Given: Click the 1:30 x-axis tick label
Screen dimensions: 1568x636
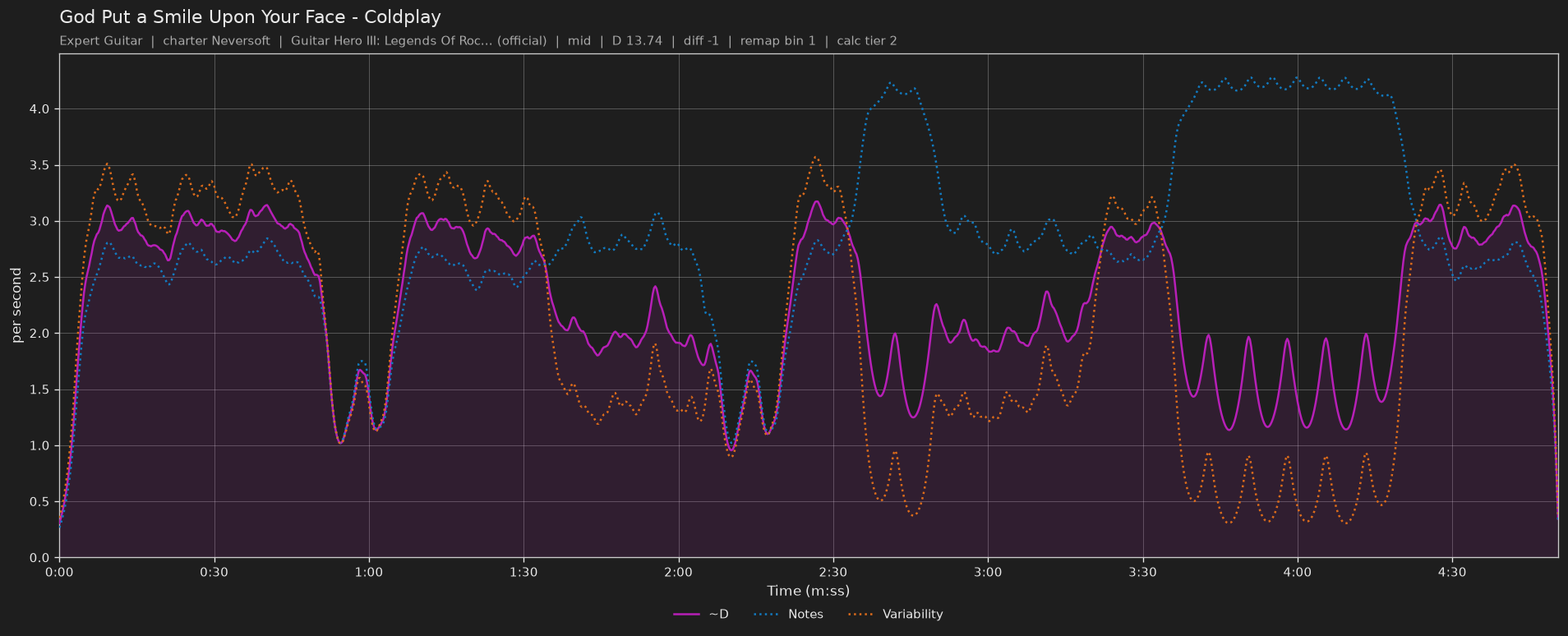Looking at the screenshot, I should pyautogui.click(x=523, y=572).
